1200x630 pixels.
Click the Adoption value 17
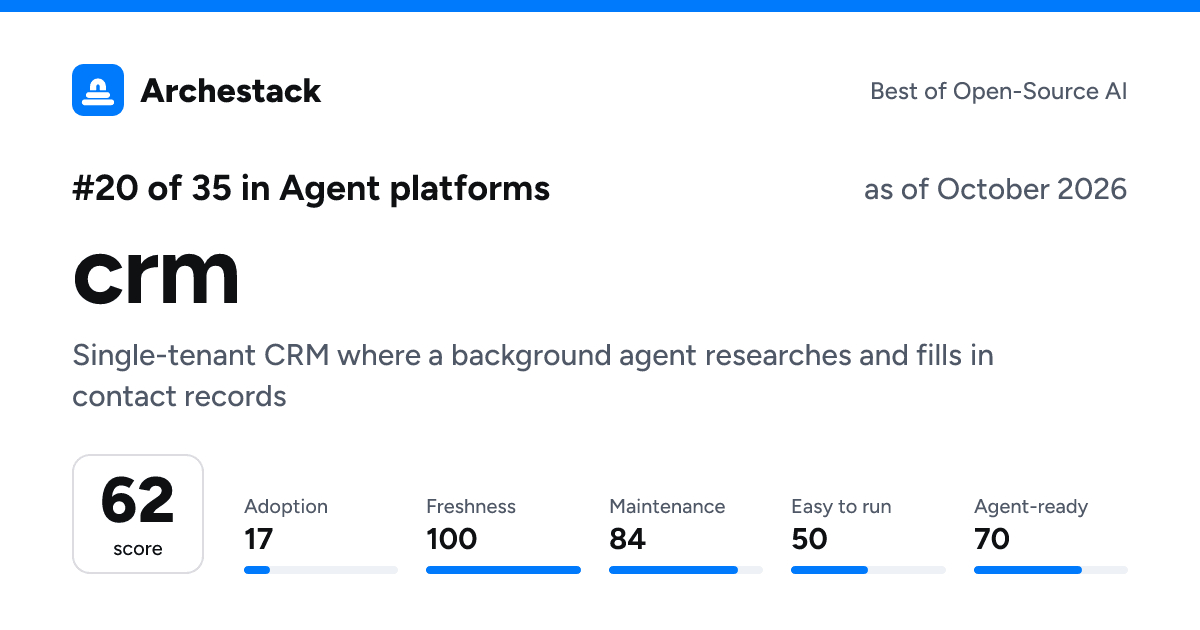tap(258, 540)
